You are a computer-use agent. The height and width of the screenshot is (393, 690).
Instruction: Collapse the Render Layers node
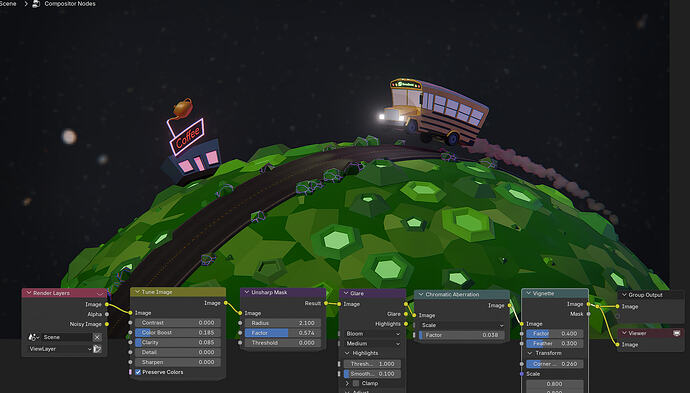click(x=29, y=293)
